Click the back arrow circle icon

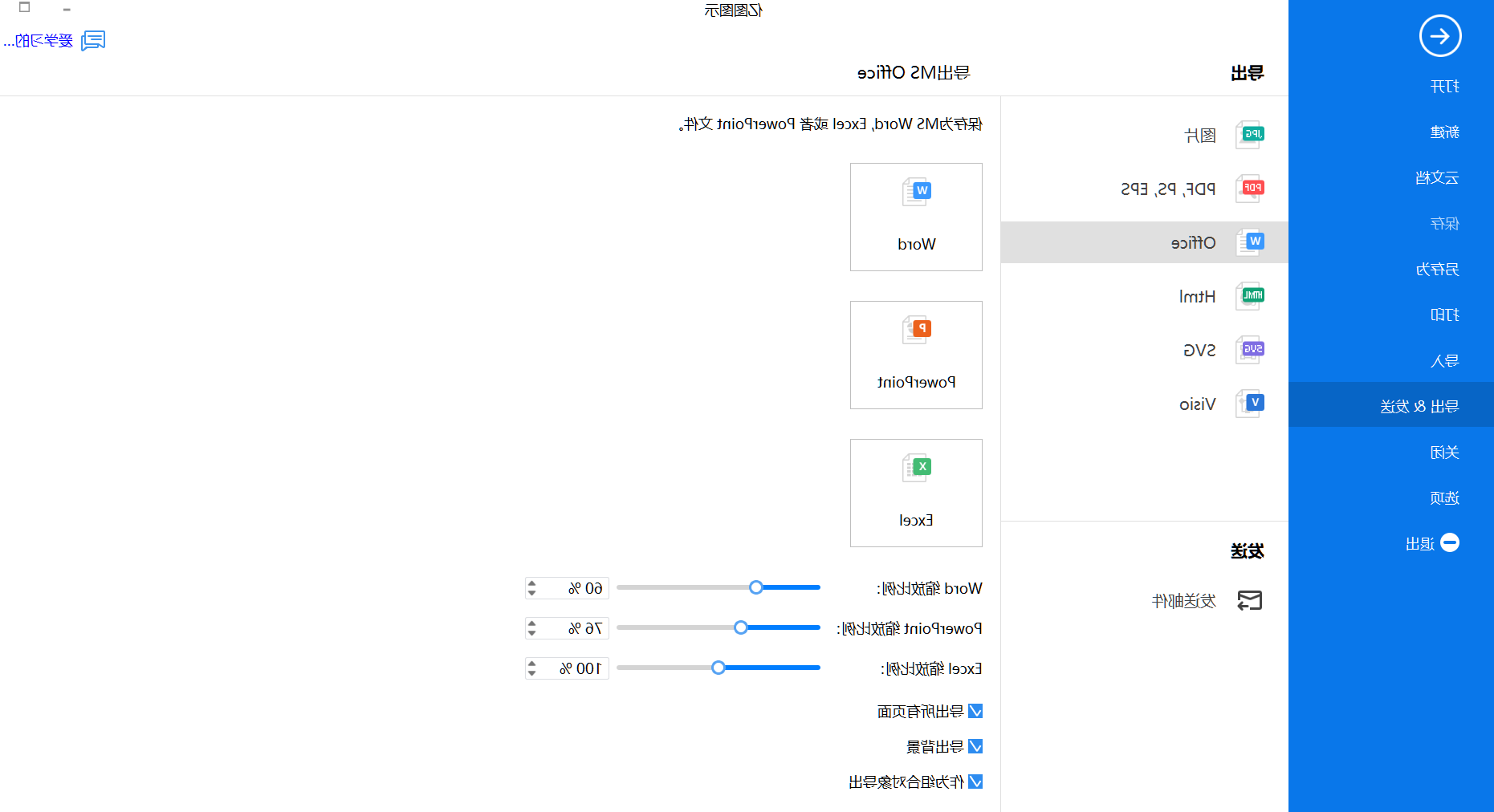pyautogui.click(x=1440, y=36)
